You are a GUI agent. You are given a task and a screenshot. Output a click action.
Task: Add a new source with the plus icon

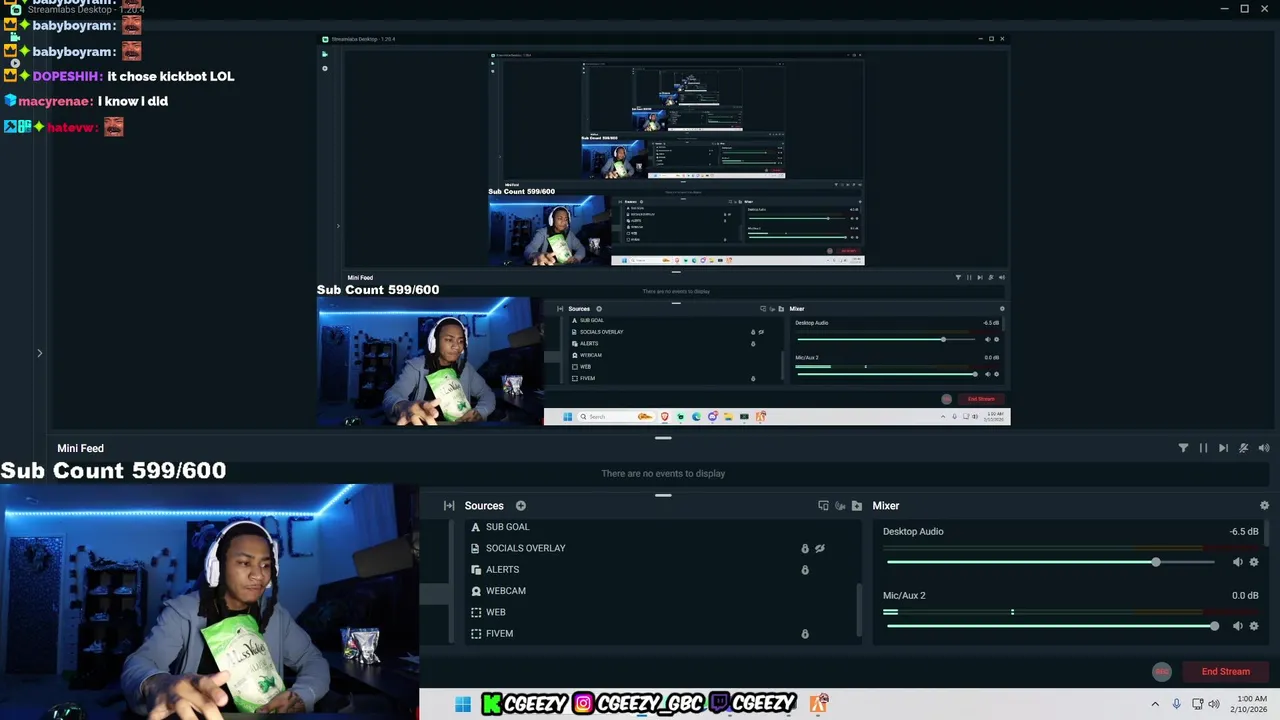[x=520, y=506]
